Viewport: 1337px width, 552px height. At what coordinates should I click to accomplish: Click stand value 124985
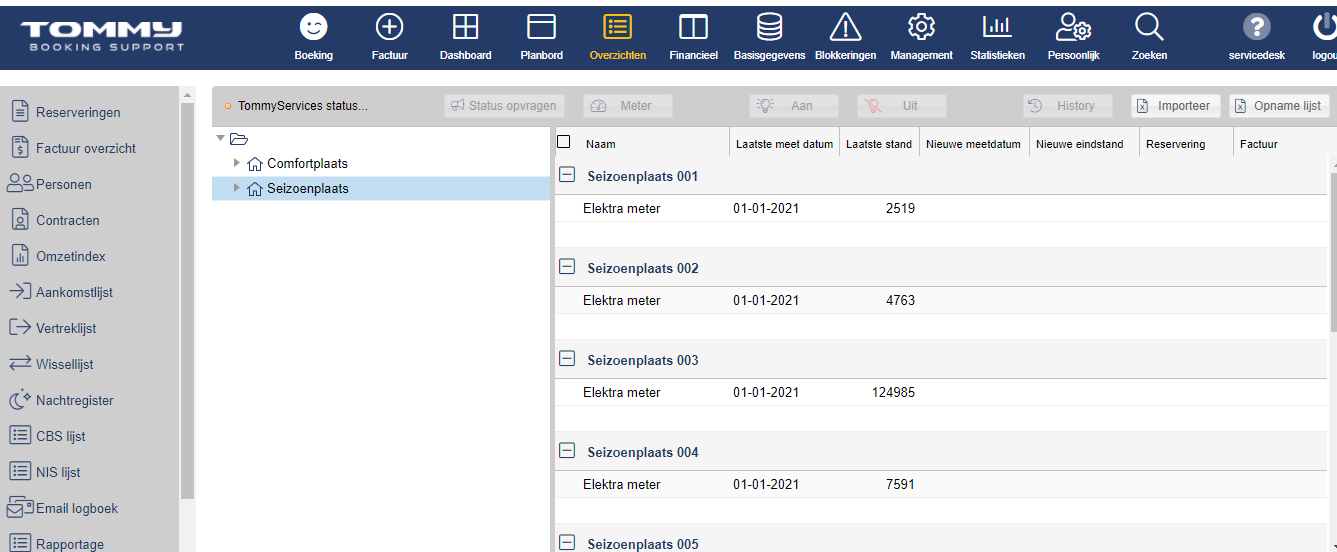tap(893, 392)
